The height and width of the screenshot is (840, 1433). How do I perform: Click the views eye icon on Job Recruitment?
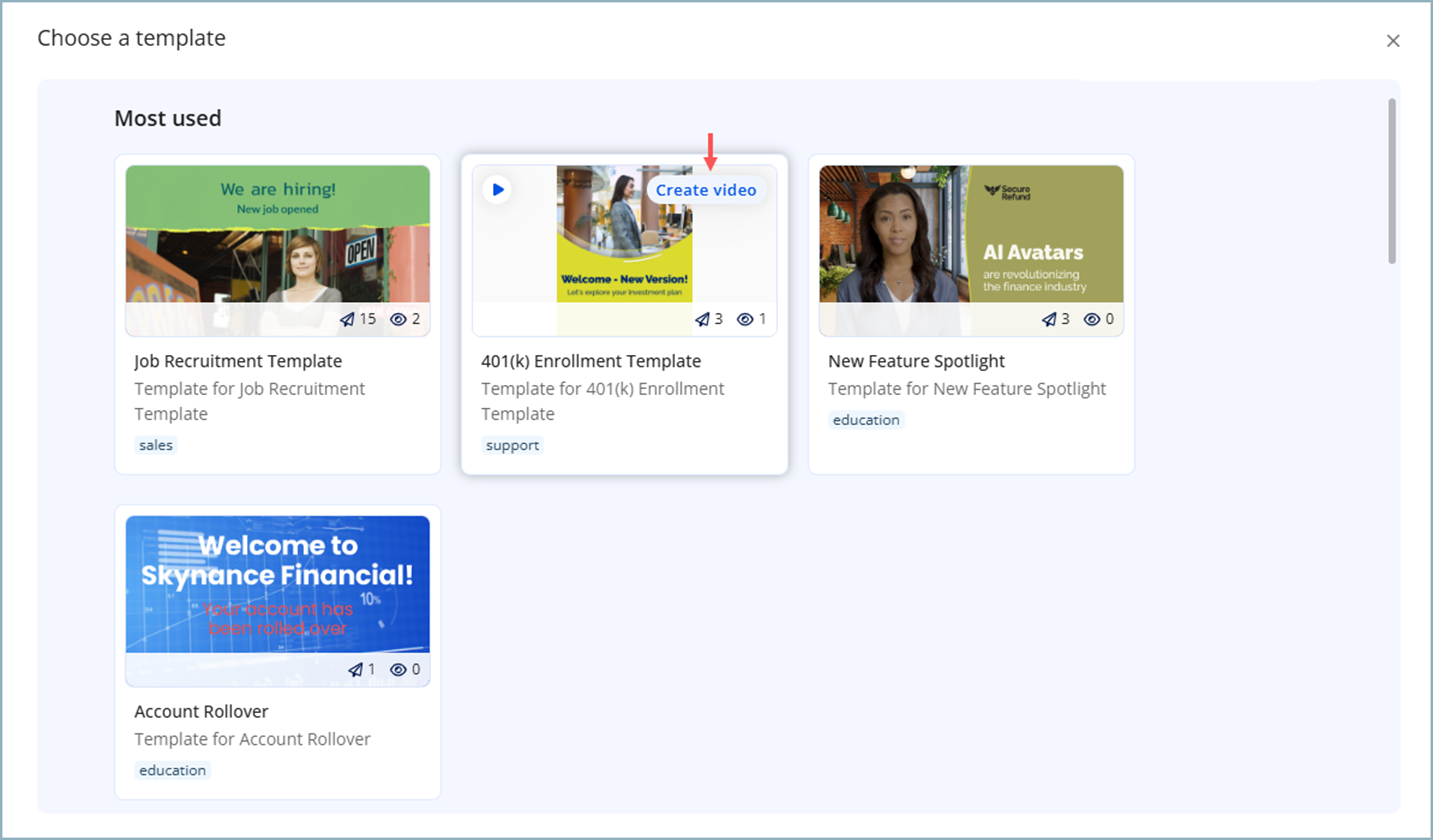click(x=398, y=320)
